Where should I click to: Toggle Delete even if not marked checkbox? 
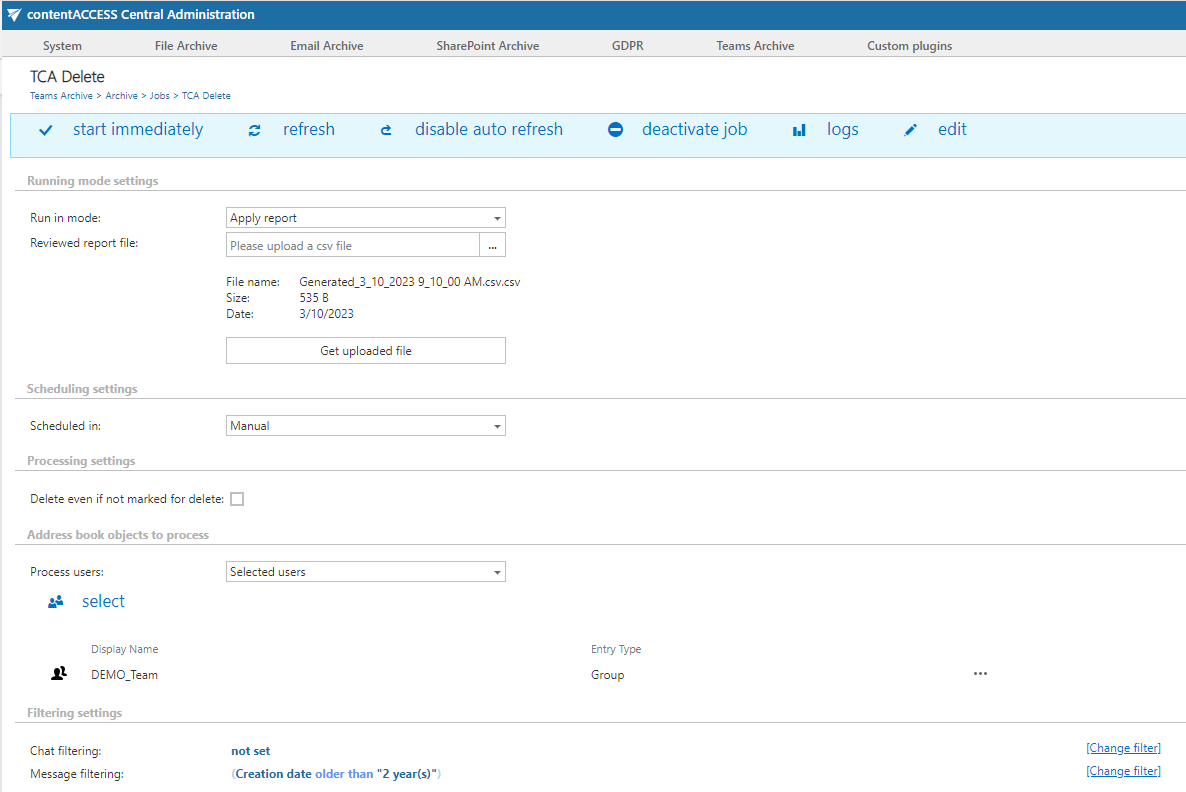coord(237,499)
